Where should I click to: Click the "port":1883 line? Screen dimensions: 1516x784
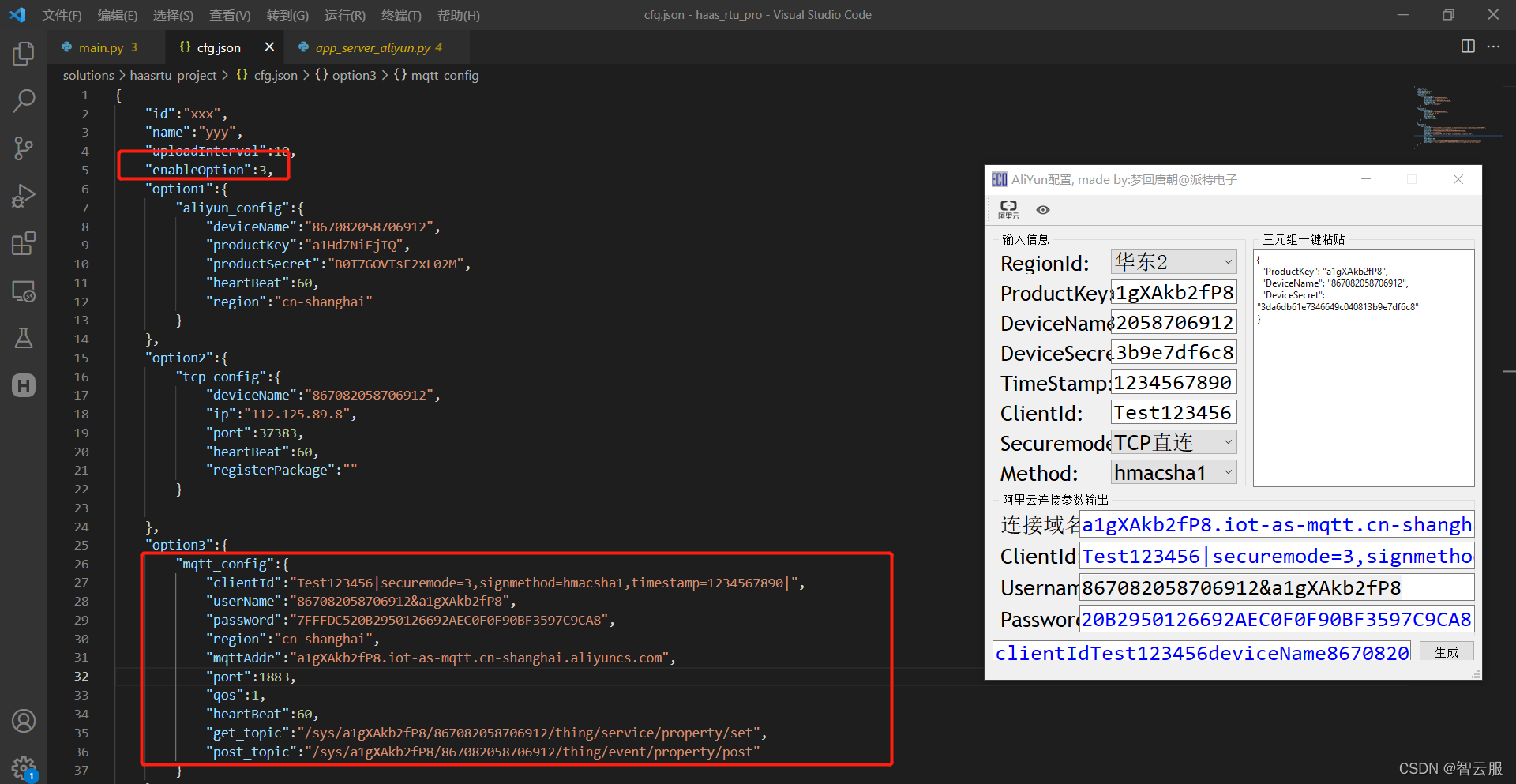coord(250,677)
